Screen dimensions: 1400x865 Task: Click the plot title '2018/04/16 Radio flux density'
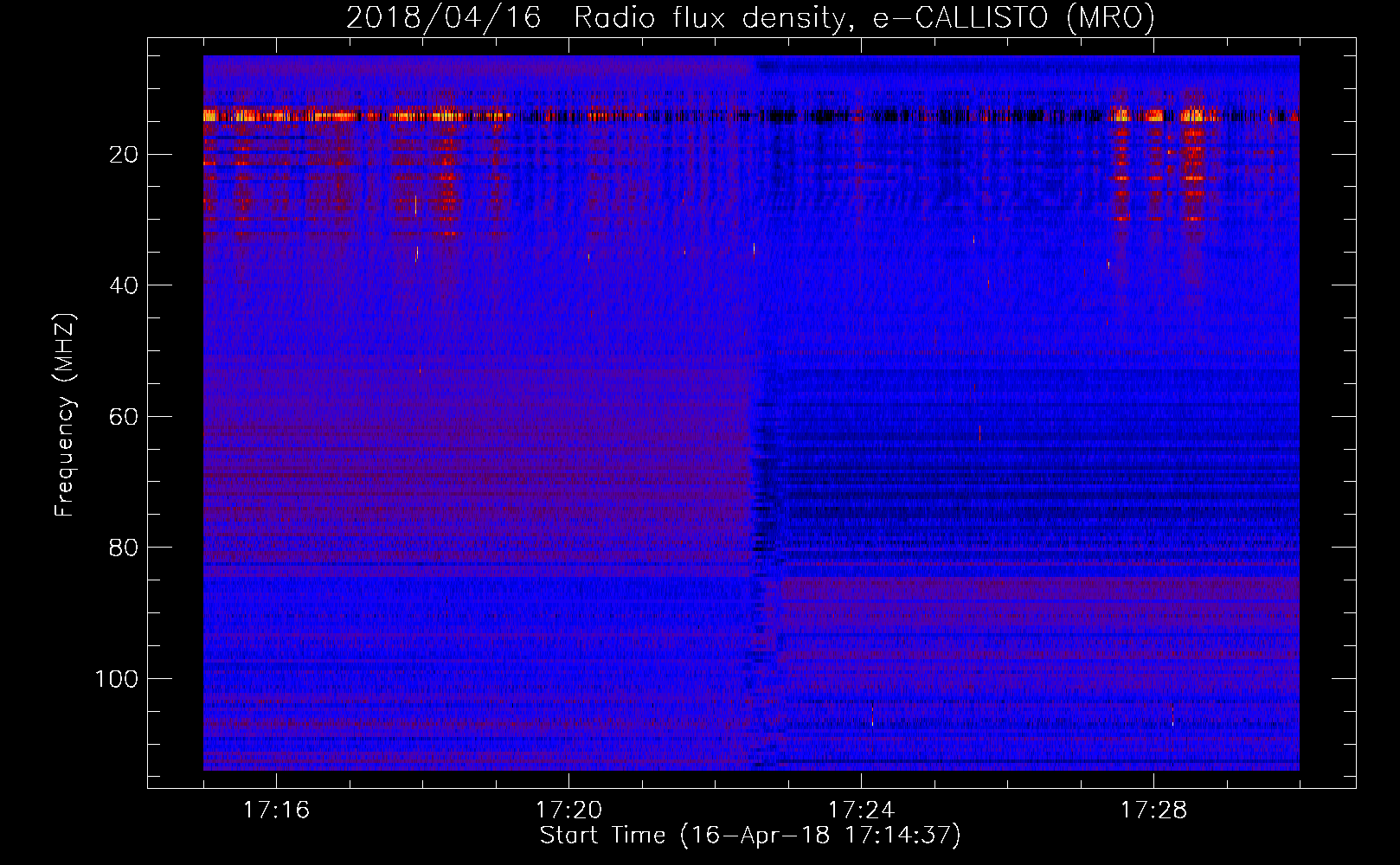coord(750,17)
